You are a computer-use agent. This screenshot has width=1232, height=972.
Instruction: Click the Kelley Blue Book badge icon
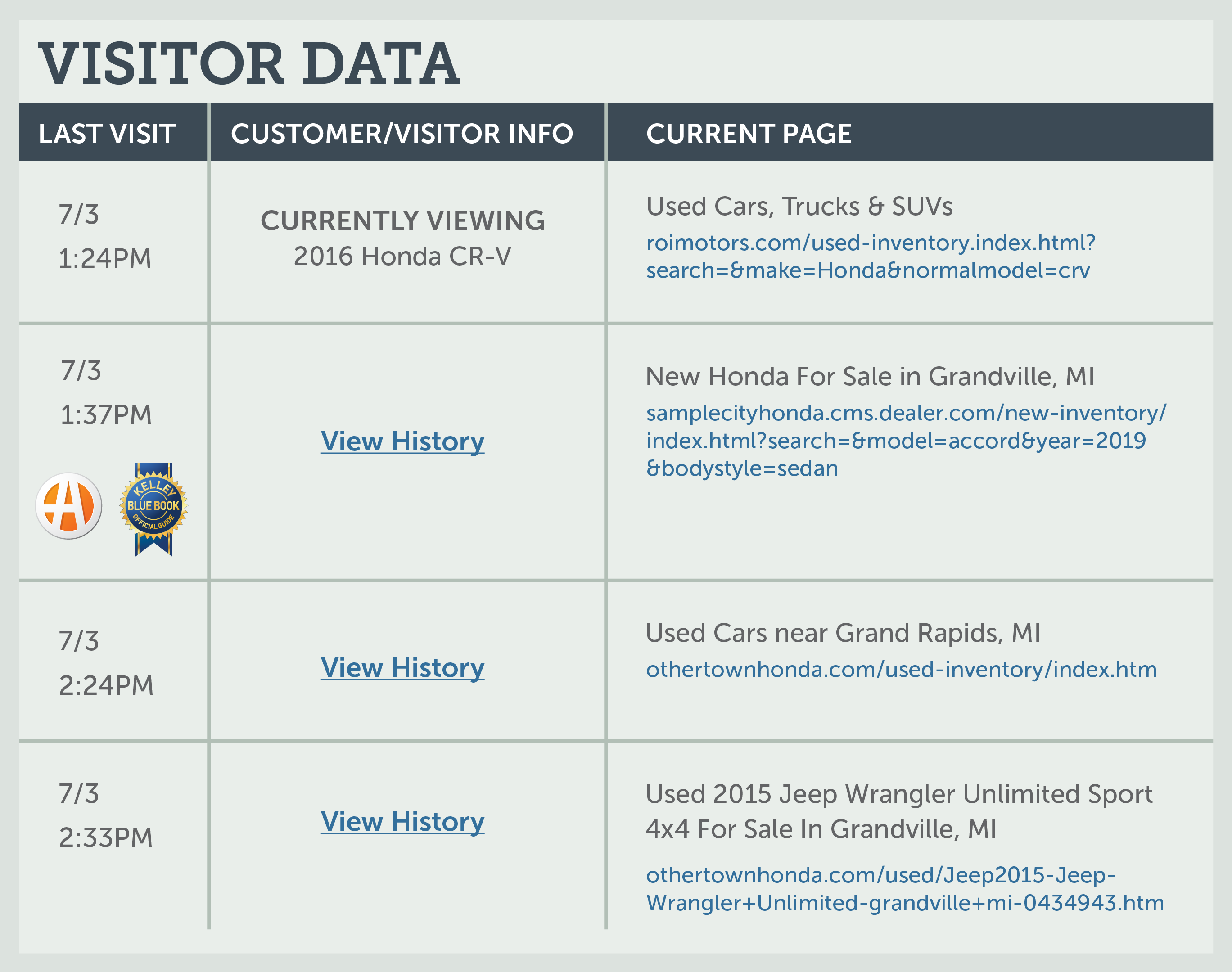pyautogui.click(x=153, y=509)
